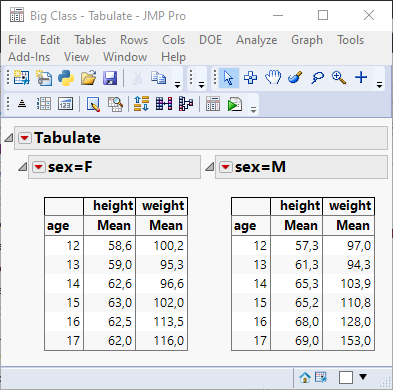Viewport: 393px width, 390px height.
Task: Open the Tools menu
Action: 351,40
